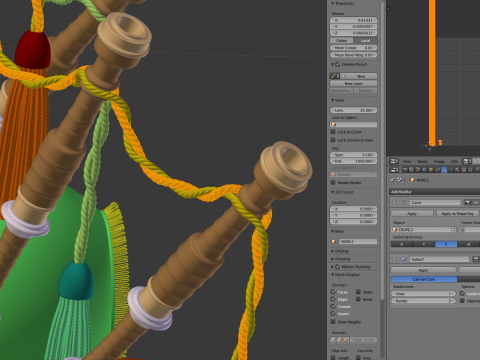Viewport: 480px width, 360px height.
Task: Select the Catmull-Clark subdivision type
Action: pos(424,279)
